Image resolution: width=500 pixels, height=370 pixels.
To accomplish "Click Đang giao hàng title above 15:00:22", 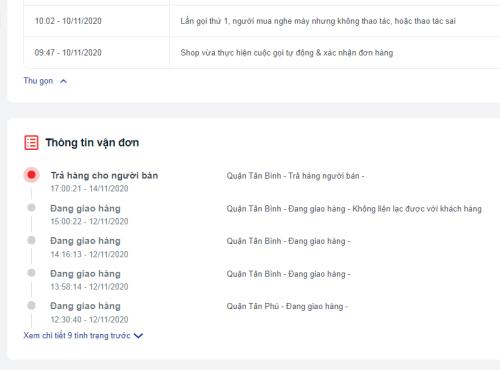I will tap(85, 209).
